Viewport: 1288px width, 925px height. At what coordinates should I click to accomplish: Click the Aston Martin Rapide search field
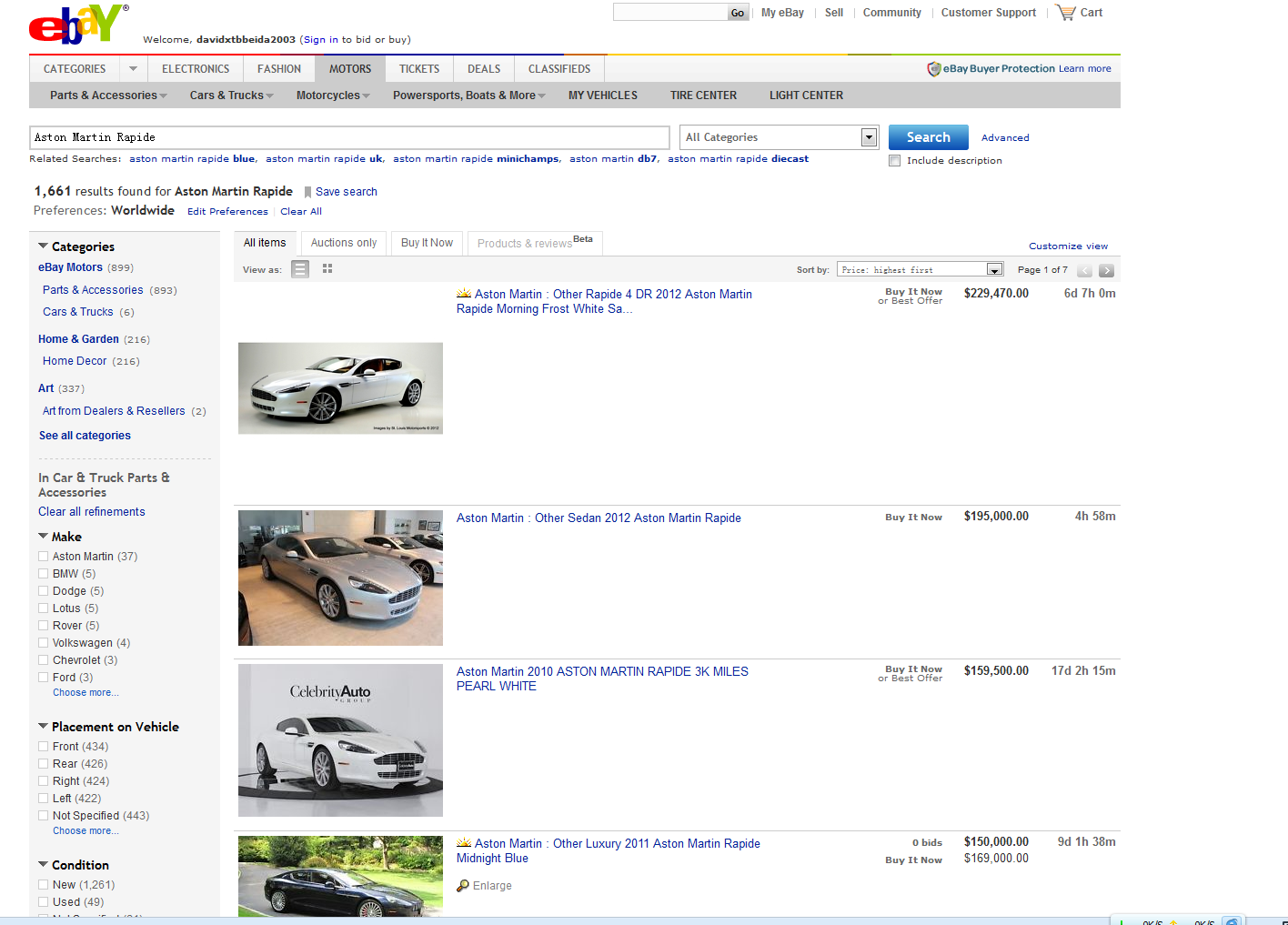350,137
